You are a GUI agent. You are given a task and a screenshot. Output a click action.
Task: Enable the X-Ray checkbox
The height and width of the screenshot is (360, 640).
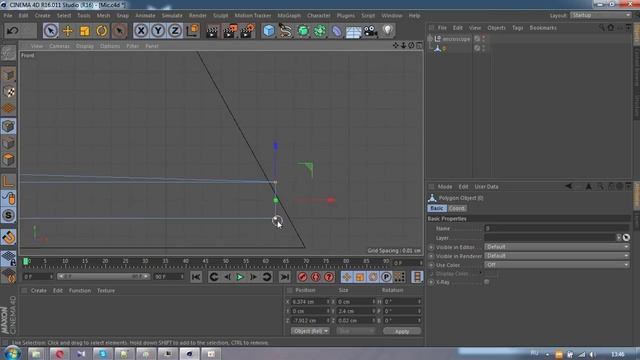click(487, 282)
